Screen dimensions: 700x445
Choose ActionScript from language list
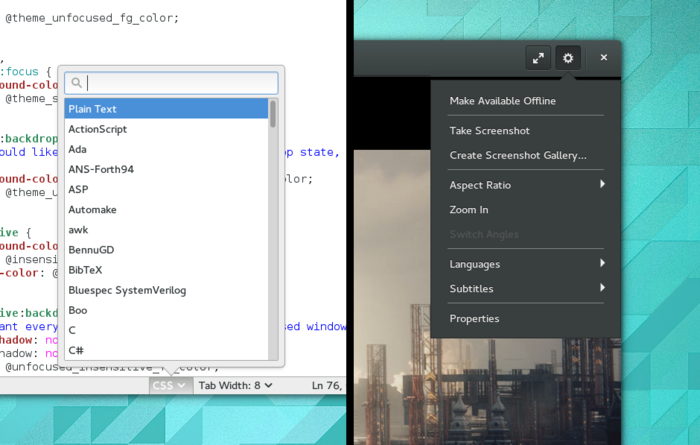pyautogui.click(x=166, y=129)
